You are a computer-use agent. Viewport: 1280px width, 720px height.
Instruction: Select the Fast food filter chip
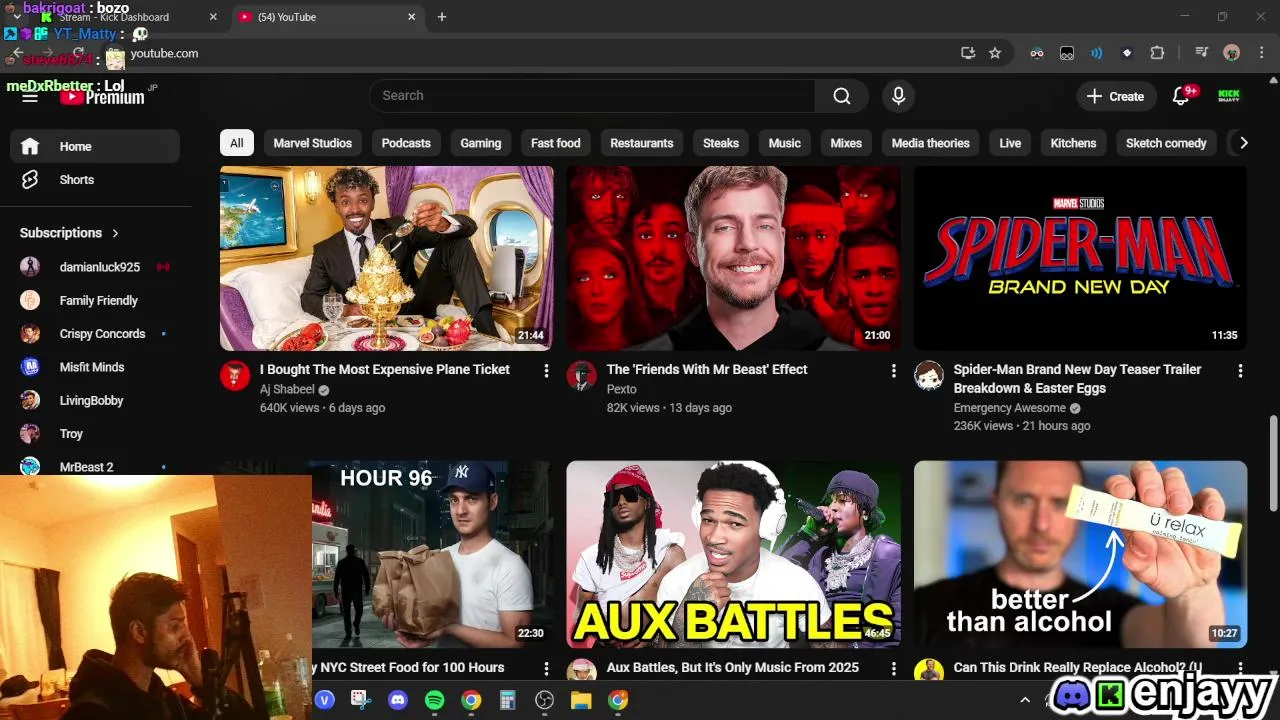click(556, 143)
